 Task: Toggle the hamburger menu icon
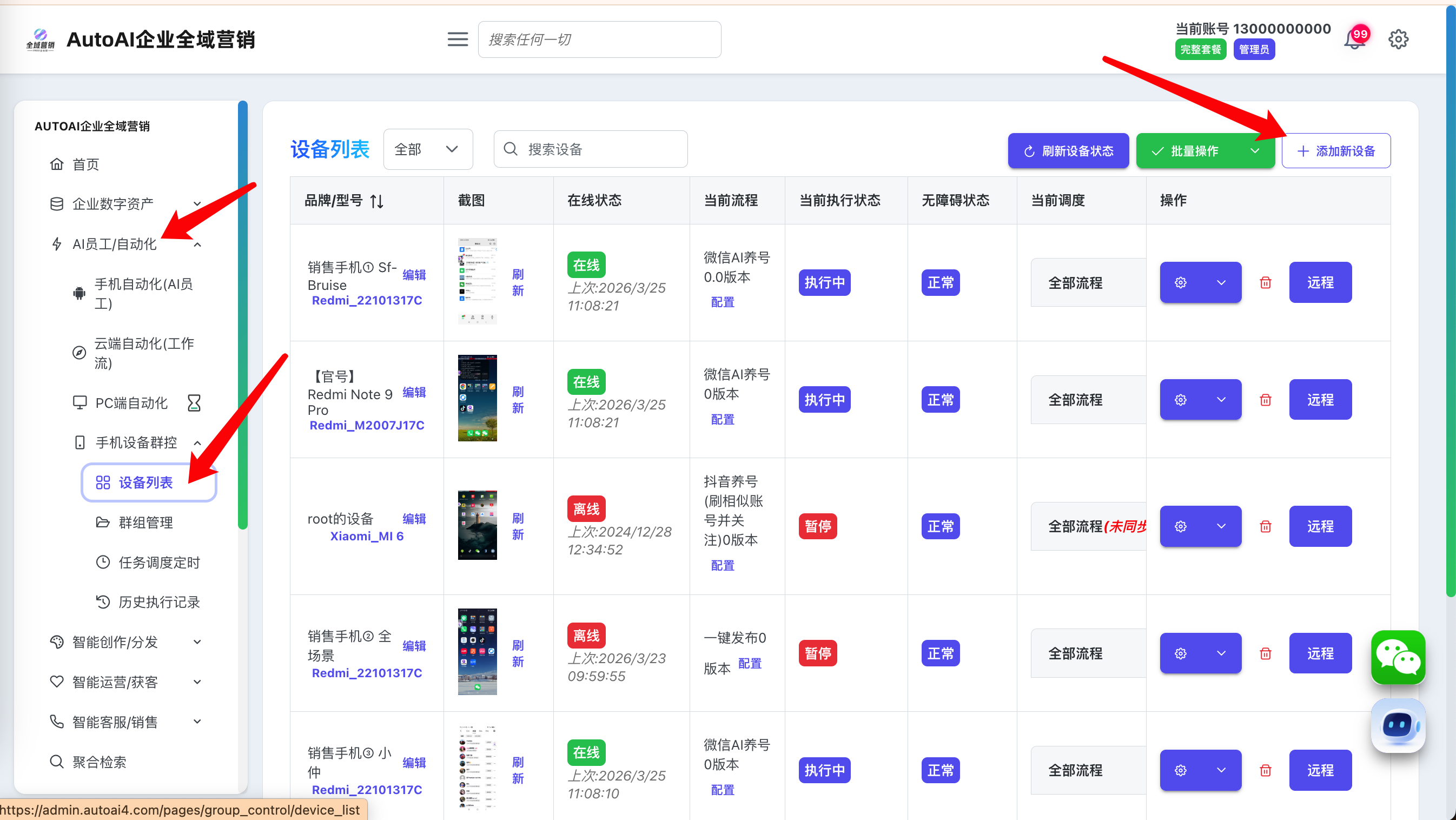click(x=457, y=39)
